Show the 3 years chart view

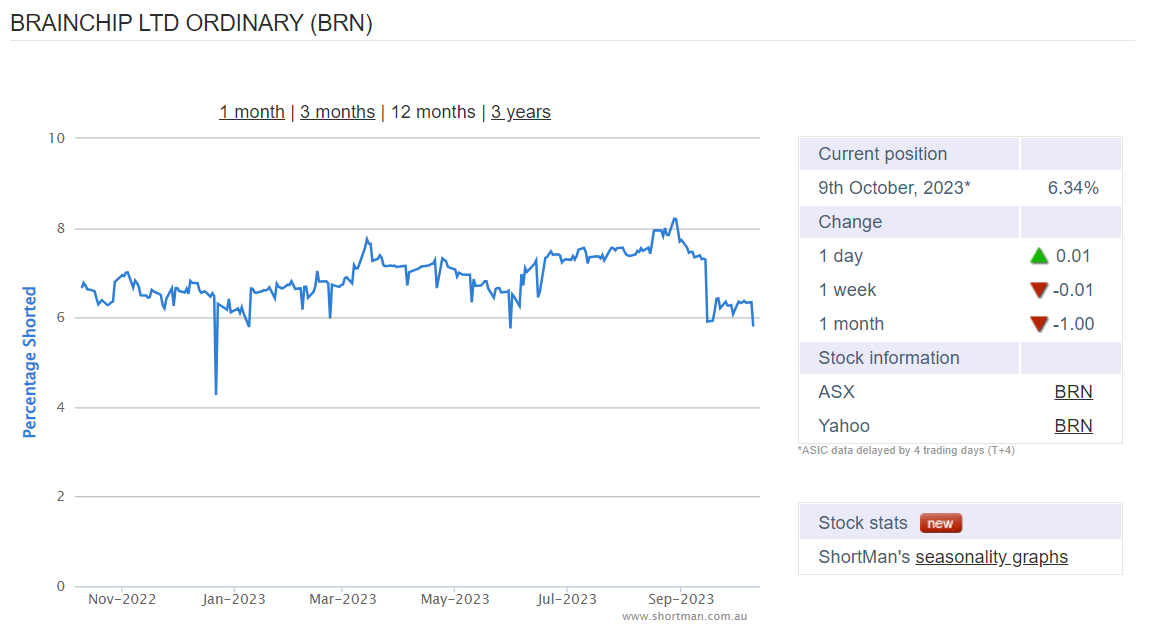[x=520, y=112]
